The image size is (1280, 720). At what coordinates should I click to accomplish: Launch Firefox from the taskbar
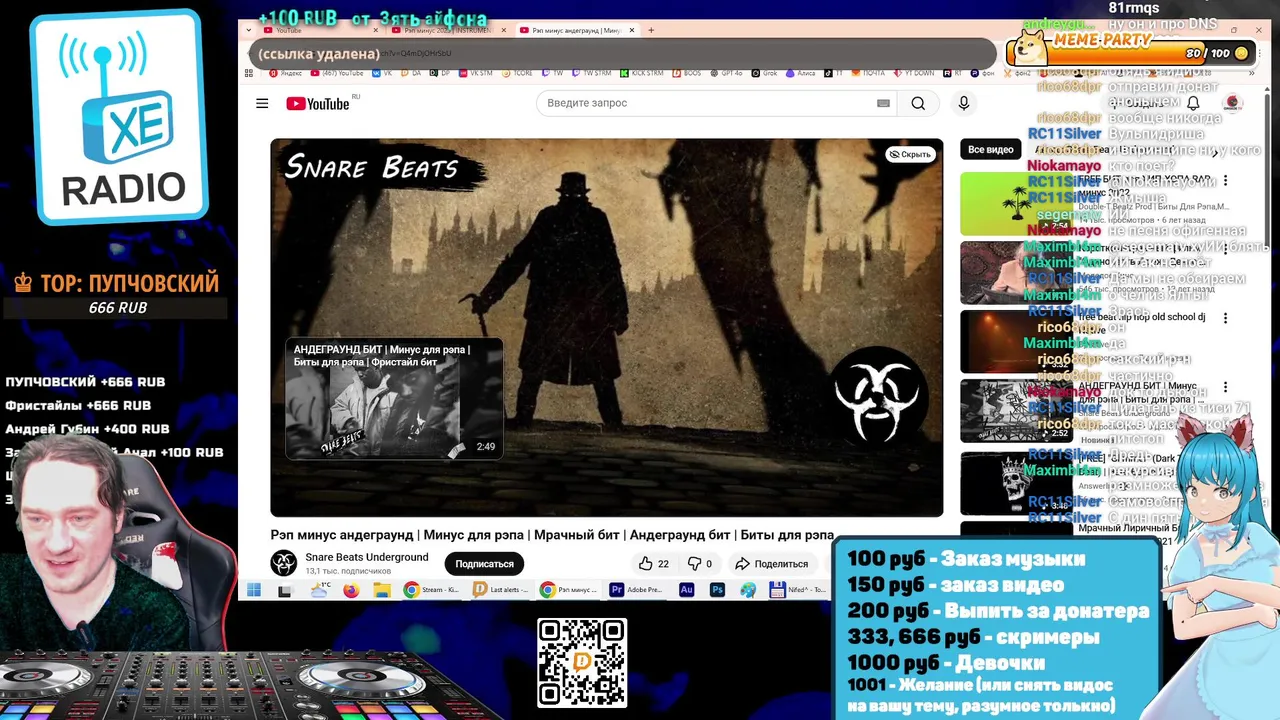[351, 591]
